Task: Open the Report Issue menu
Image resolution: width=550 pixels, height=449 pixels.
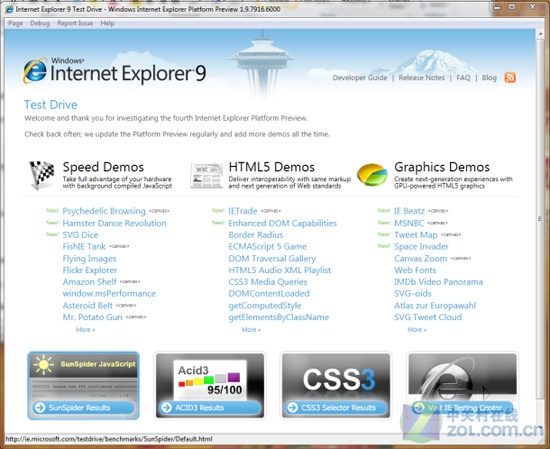Action: tap(75, 23)
